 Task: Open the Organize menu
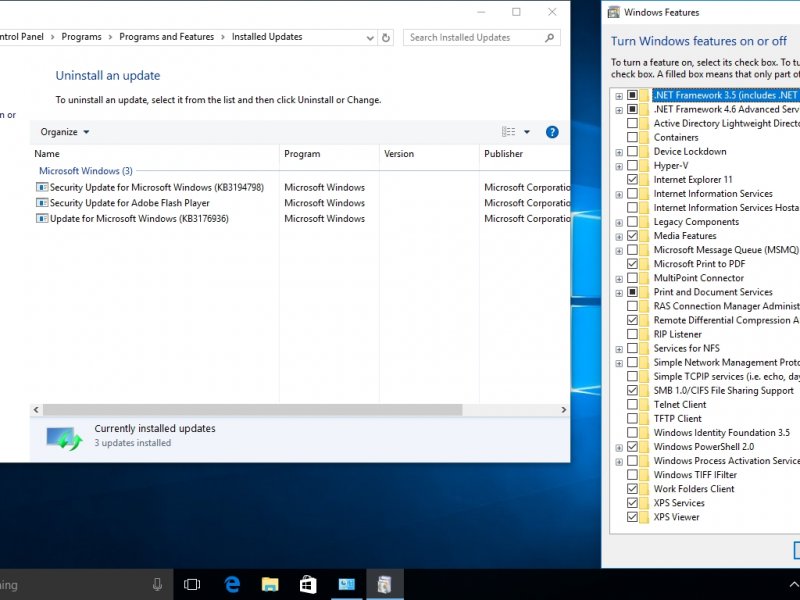click(65, 132)
